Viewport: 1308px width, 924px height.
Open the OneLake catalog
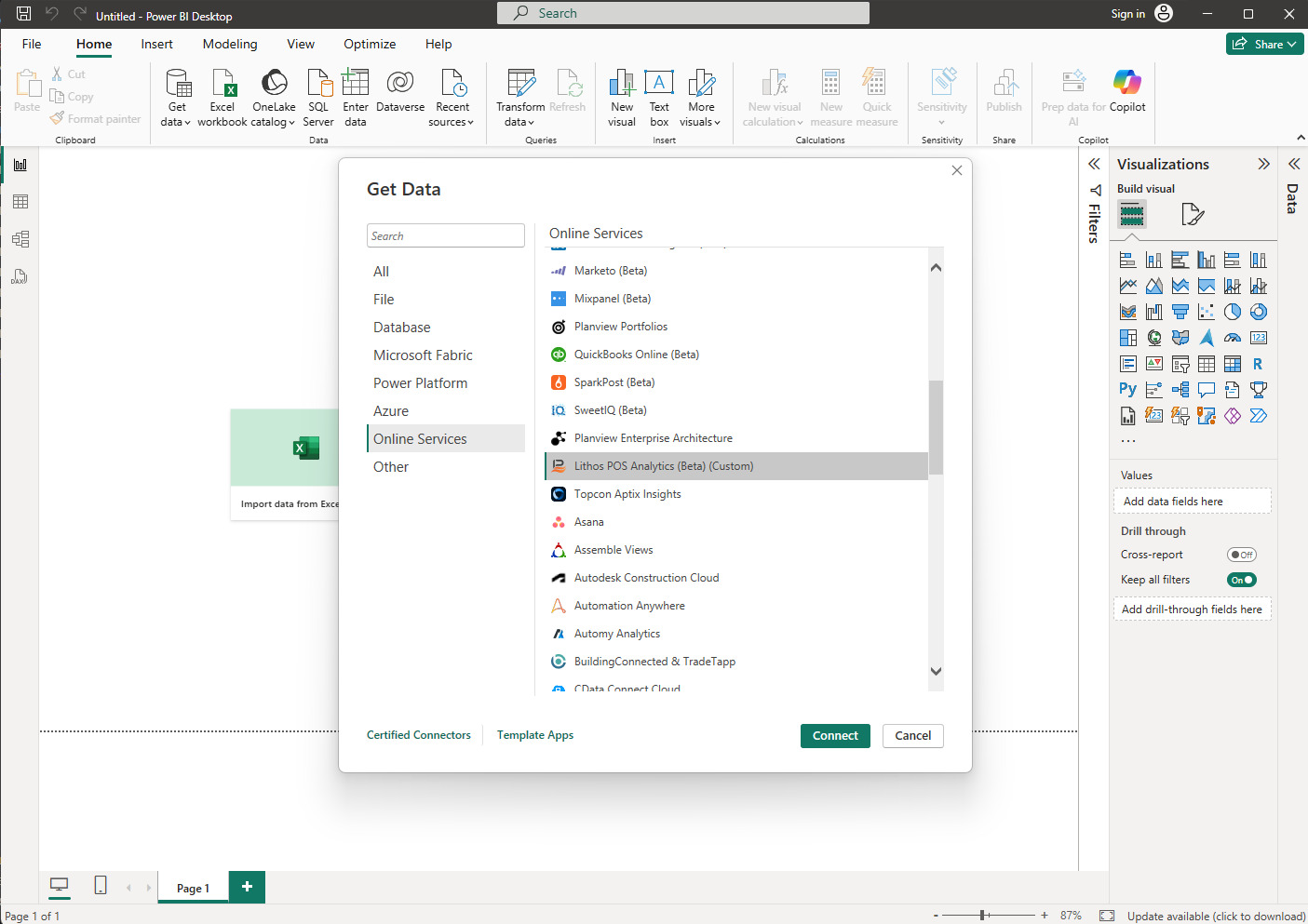click(274, 98)
